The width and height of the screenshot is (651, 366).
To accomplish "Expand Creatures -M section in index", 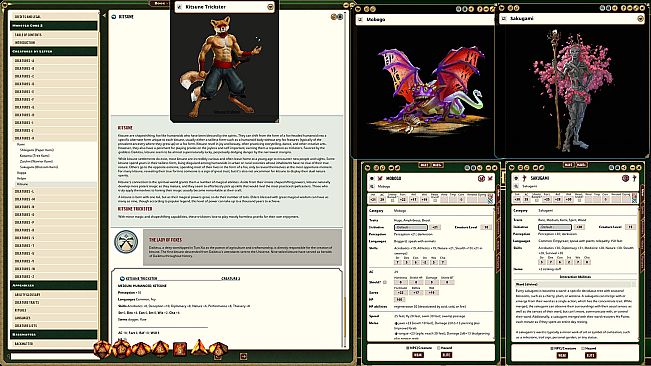I will coord(54,199).
